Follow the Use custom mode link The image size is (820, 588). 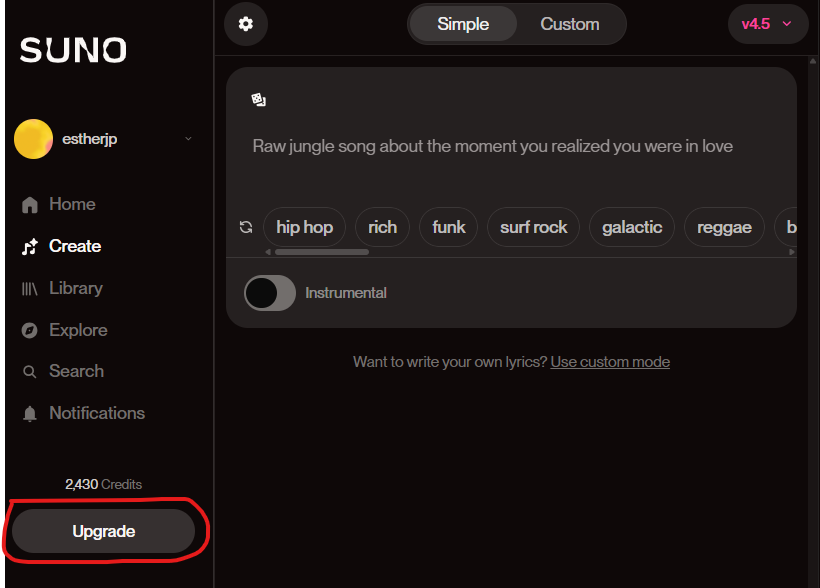click(x=610, y=362)
